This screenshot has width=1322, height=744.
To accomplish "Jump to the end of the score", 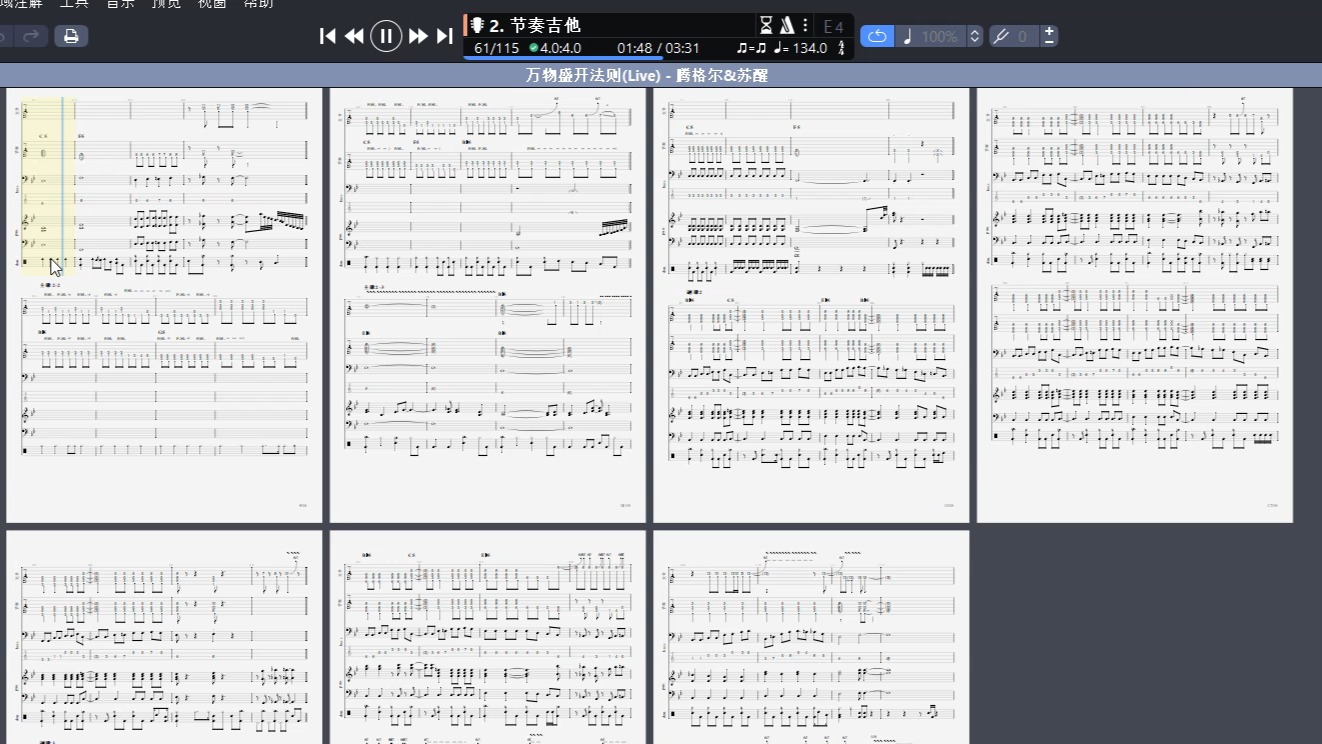I will [445, 36].
